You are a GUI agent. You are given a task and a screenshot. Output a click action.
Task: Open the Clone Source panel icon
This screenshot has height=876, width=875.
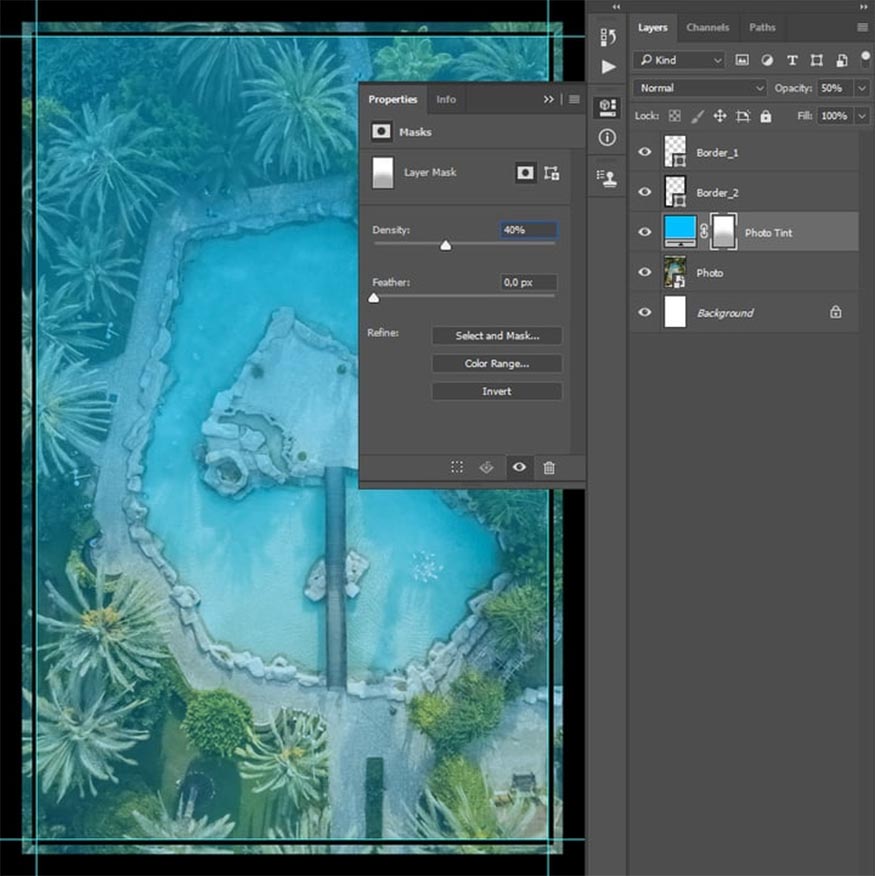click(607, 178)
